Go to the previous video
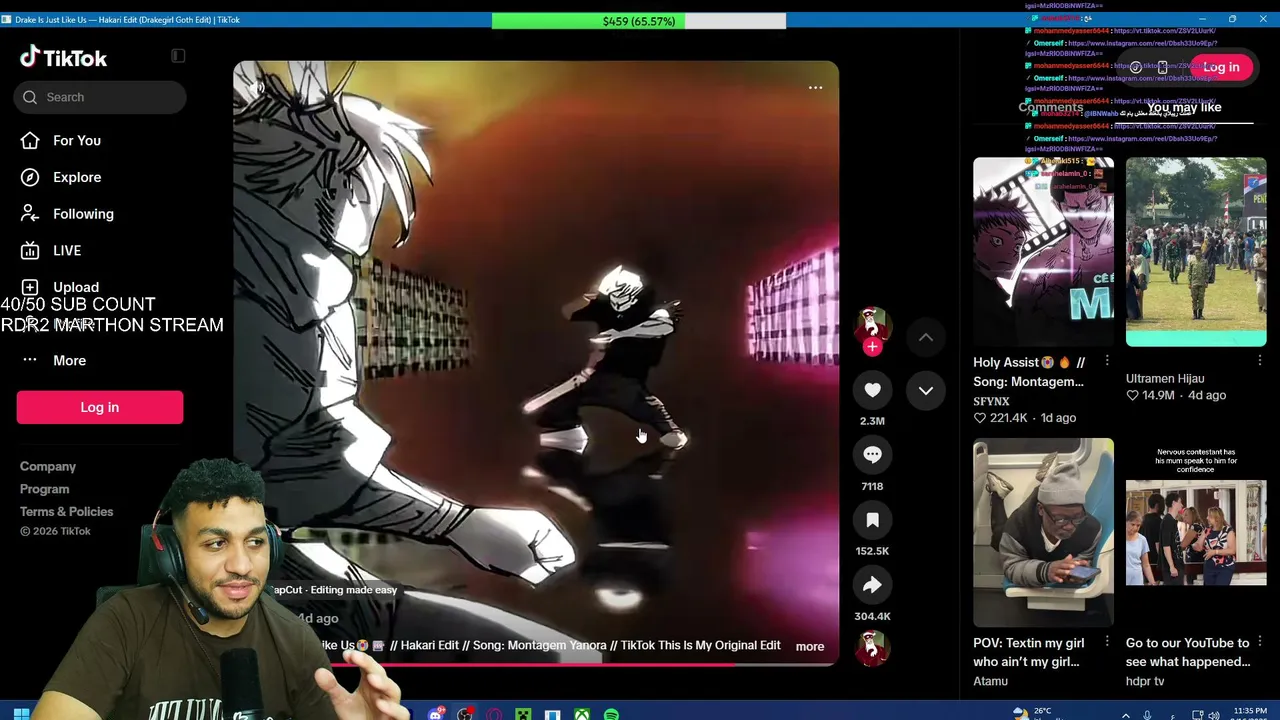Image resolution: width=1280 pixels, height=720 pixels. click(x=926, y=338)
